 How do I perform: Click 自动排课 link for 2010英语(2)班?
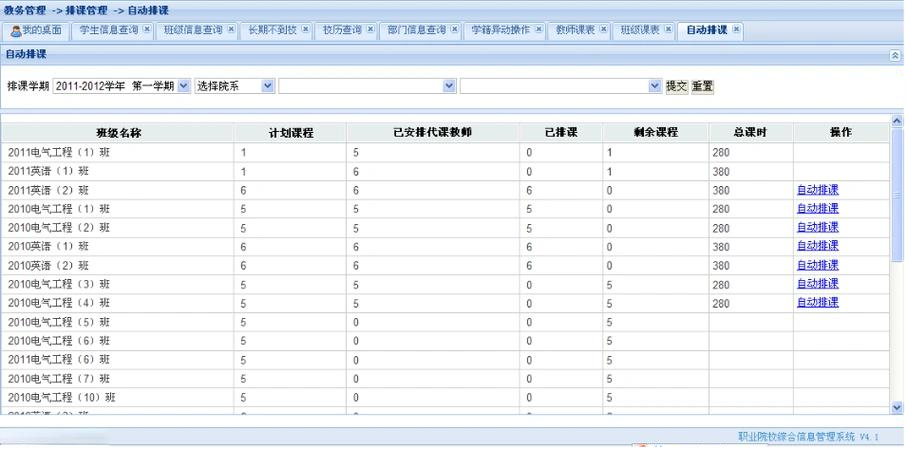coord(817,265)
